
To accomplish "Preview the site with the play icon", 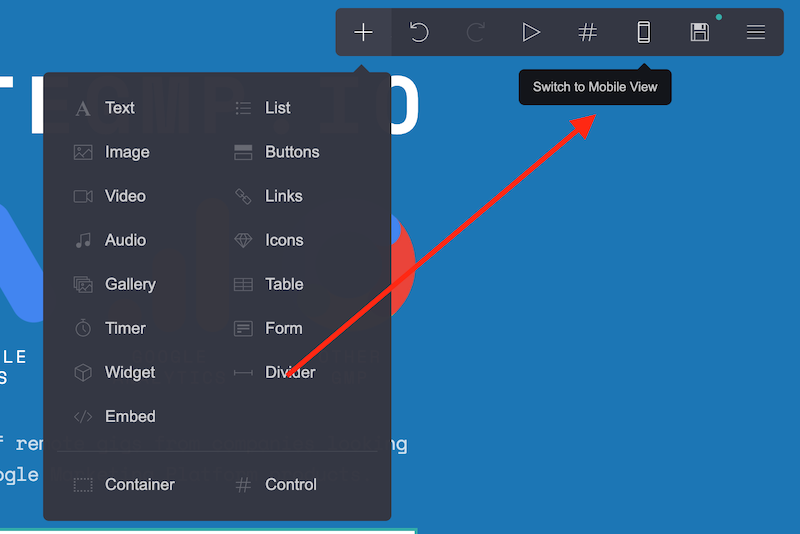I will [531, 32].
